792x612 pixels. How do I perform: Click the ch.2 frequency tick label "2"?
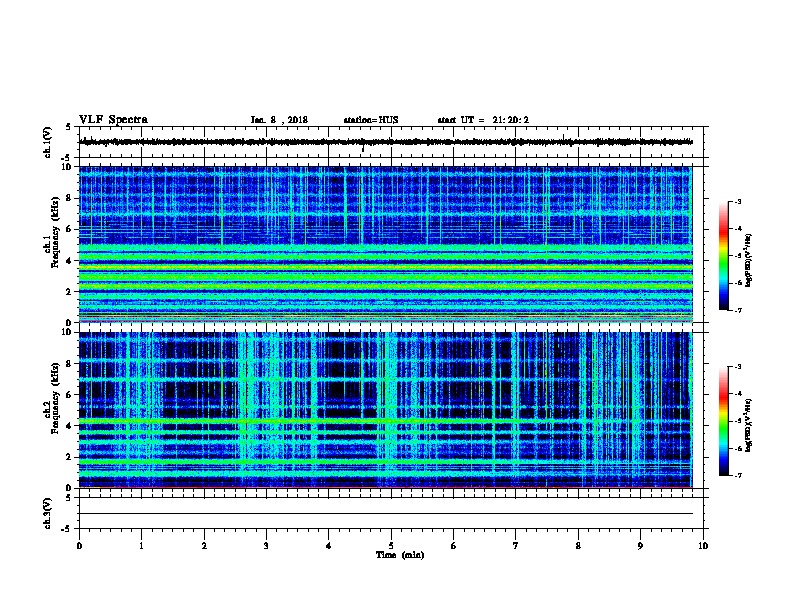coord(70,457)
